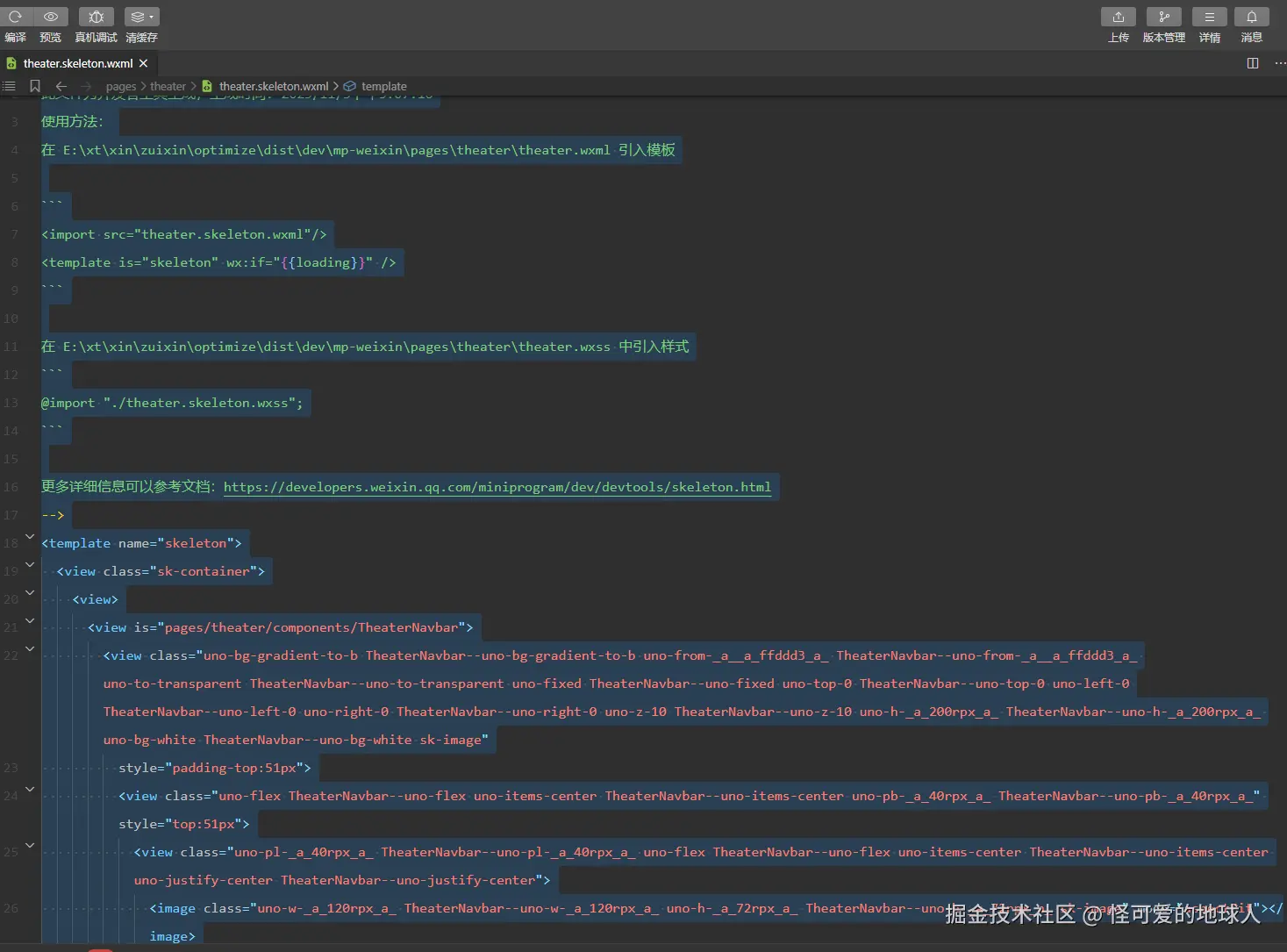Click the line ending with '引入模板'
Image resolution: width=1287 pixels, height=952 pixels.
[x=358, y=150]
